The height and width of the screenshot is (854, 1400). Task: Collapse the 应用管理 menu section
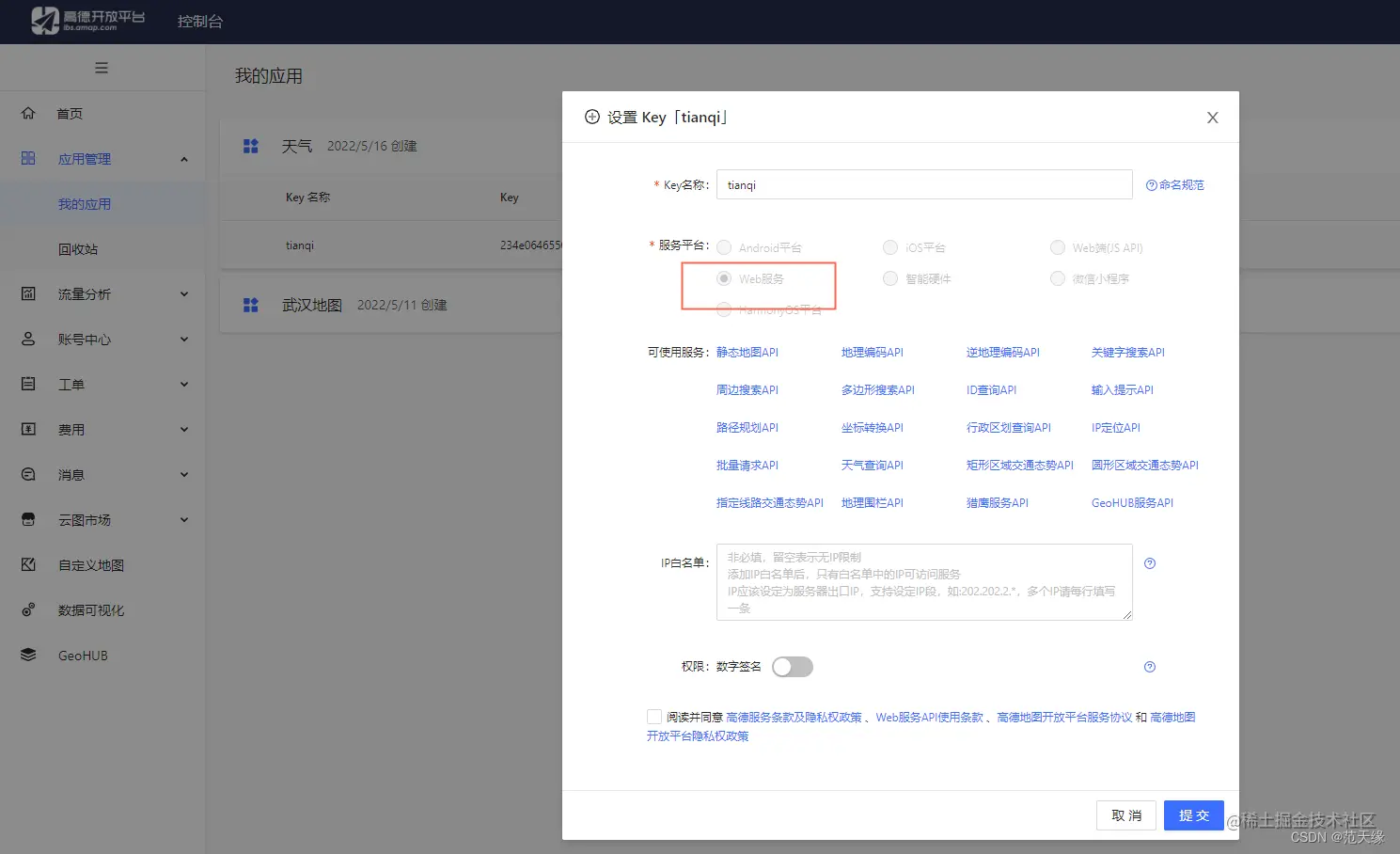[x=184, y=158]
